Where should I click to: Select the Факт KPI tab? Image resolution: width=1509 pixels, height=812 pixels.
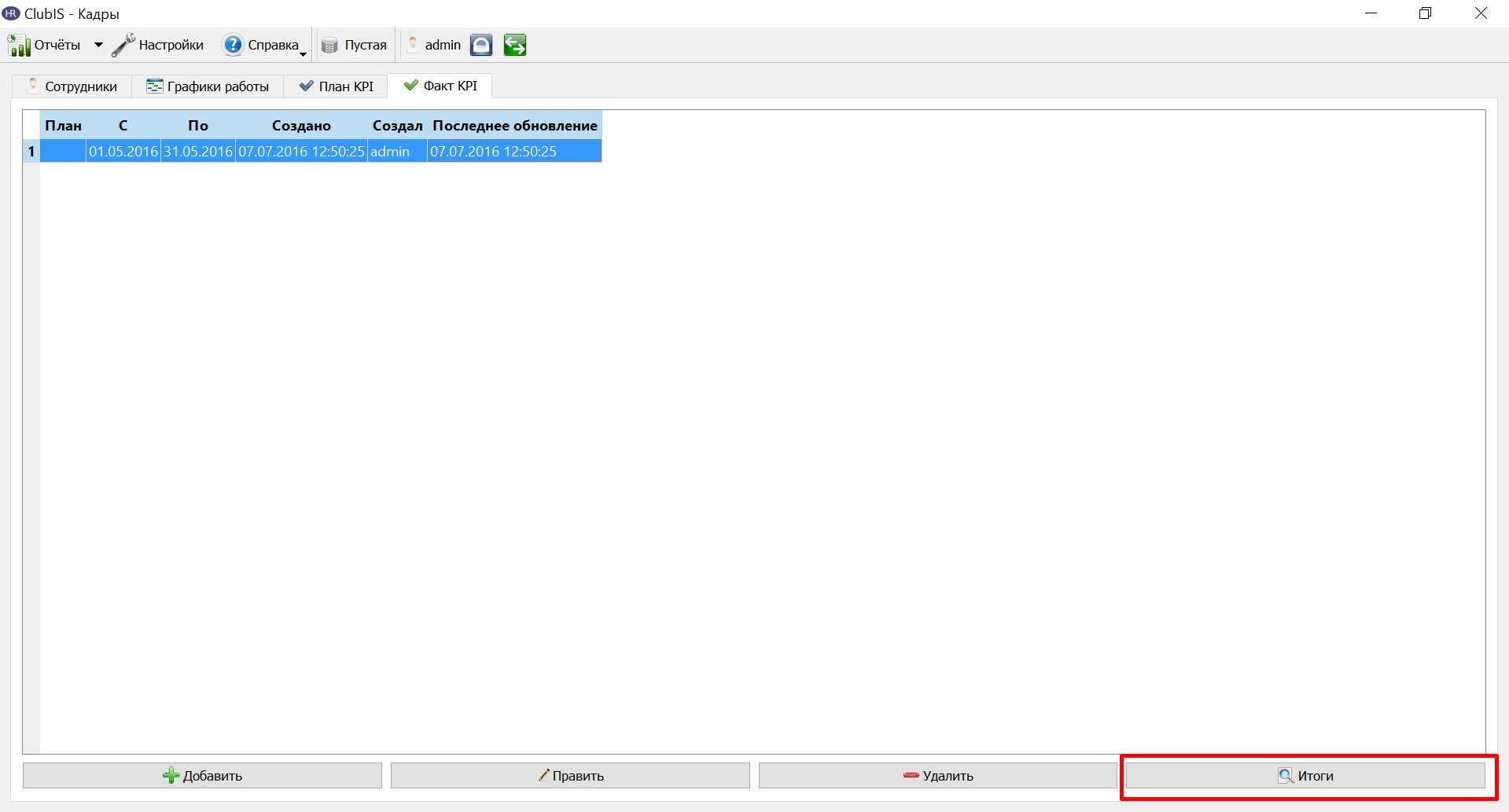coord(440,86)
